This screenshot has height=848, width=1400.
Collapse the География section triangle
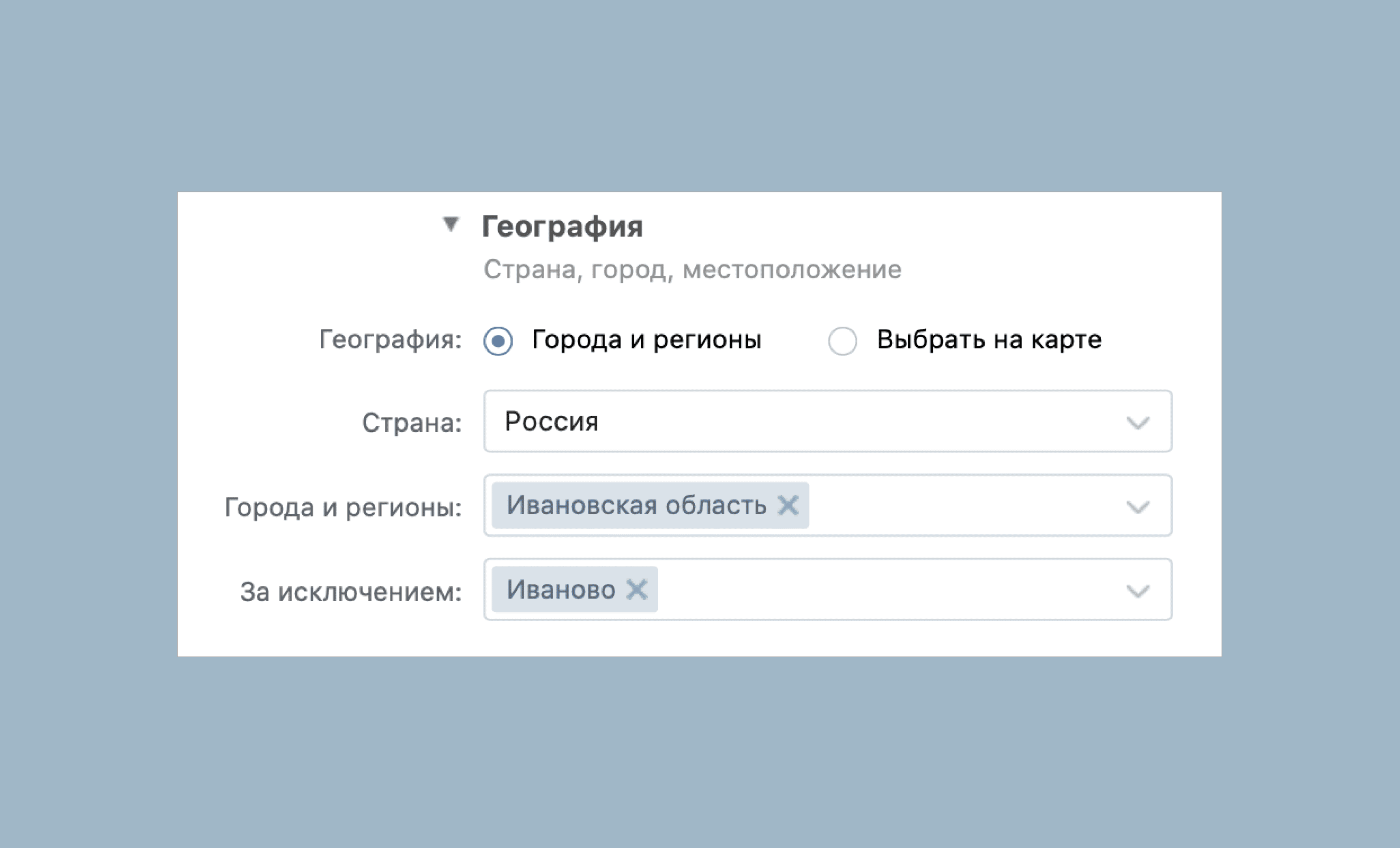tap(451, 224)
